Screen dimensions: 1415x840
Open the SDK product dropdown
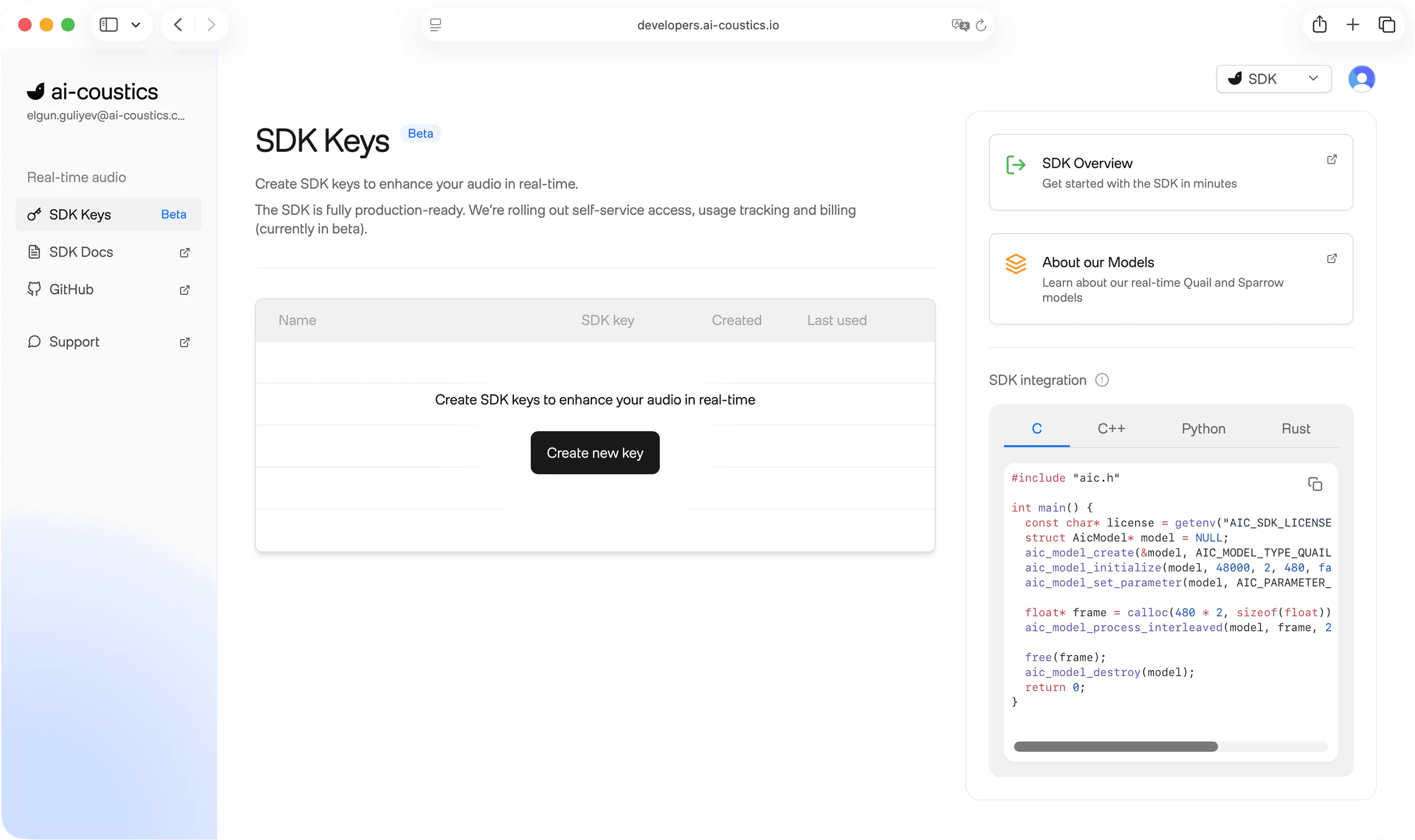click(x=1274, y=79)
